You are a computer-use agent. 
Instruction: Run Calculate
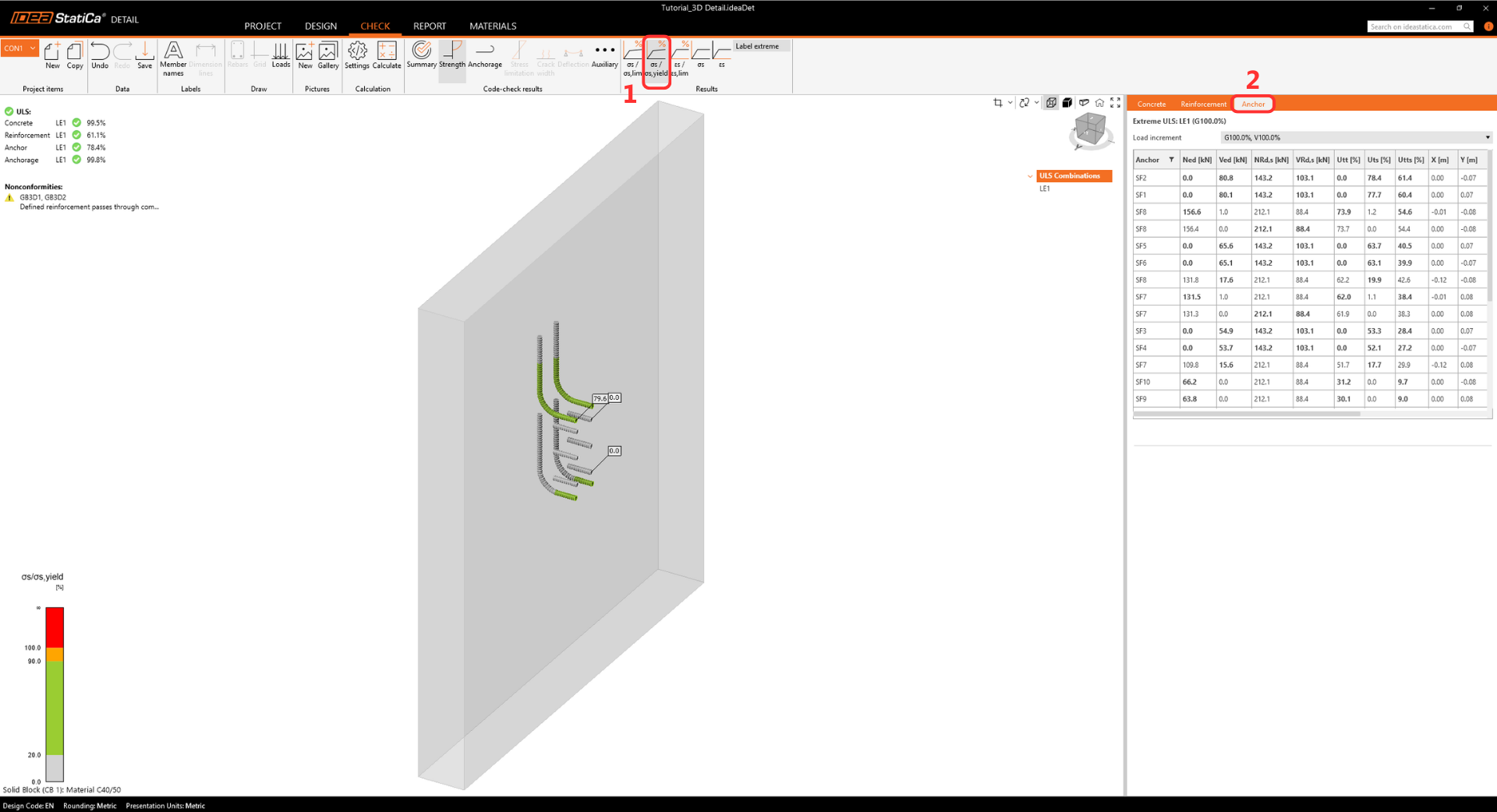387,55
